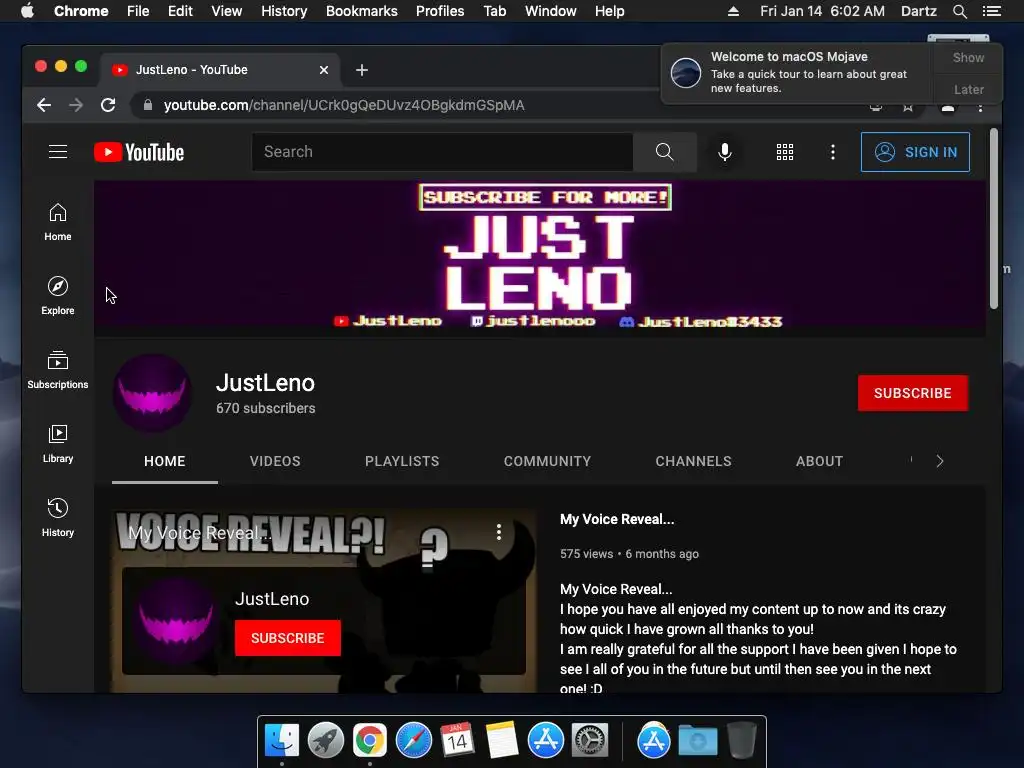Switch to the PLAYLISTS tab

[402, 461]
